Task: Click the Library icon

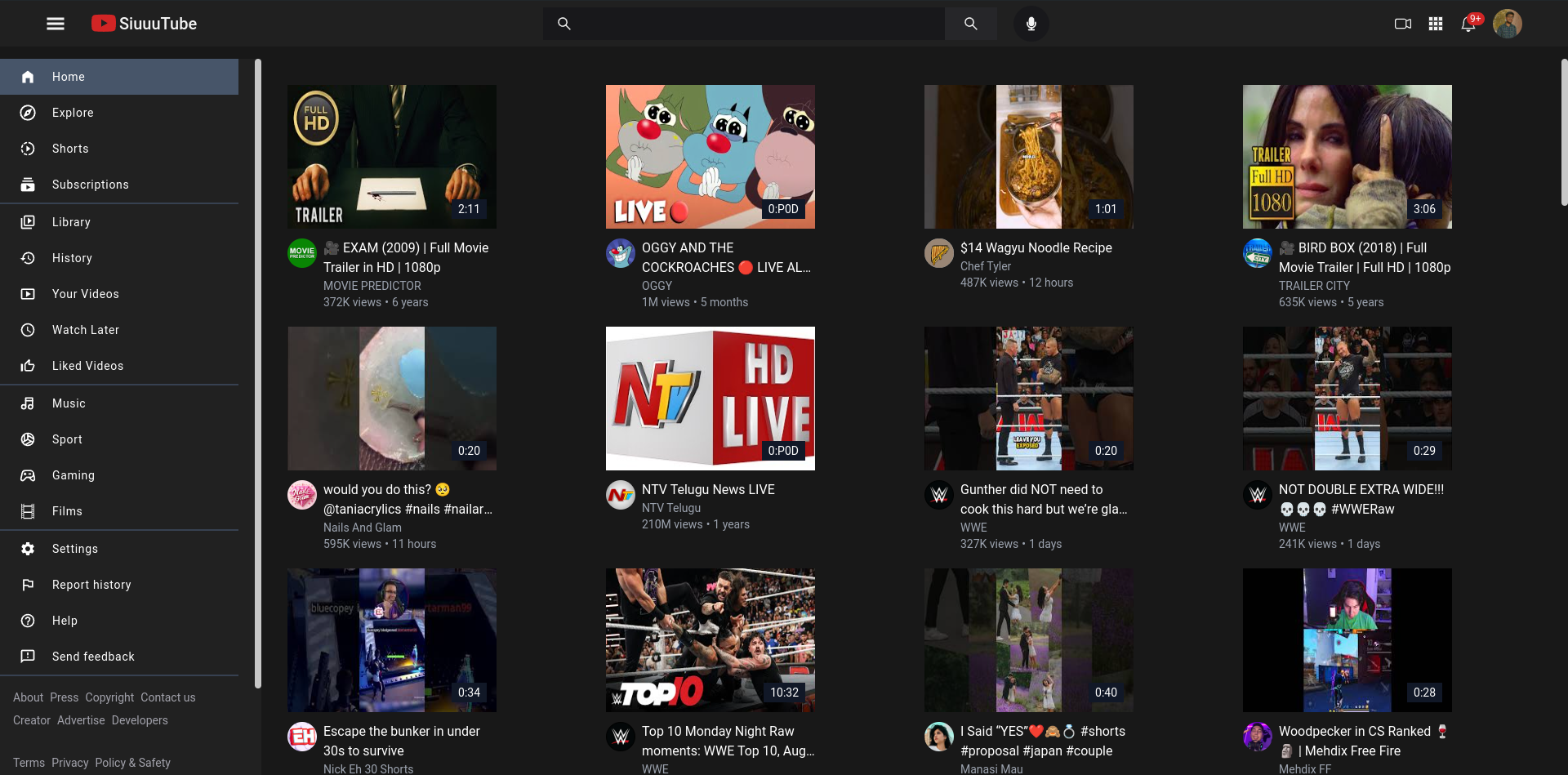Action: pyautogui.click(x=28, y=222)
